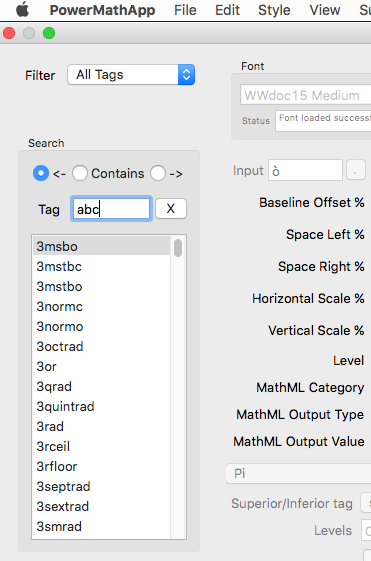This screenshot has height=561, width=371.
Task: Click the Tag search field
Action: 111,209
